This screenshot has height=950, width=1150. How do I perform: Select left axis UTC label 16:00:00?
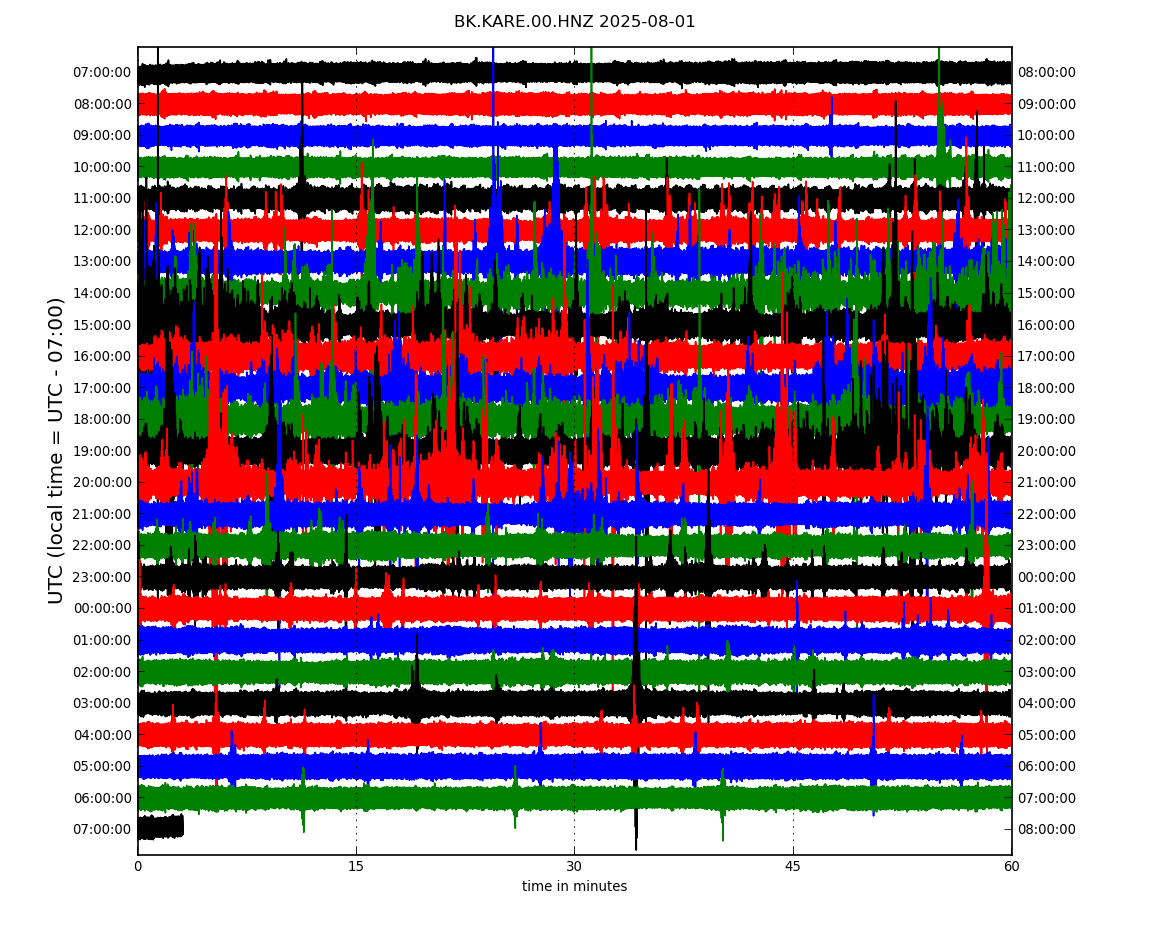(x=103, y=357)
